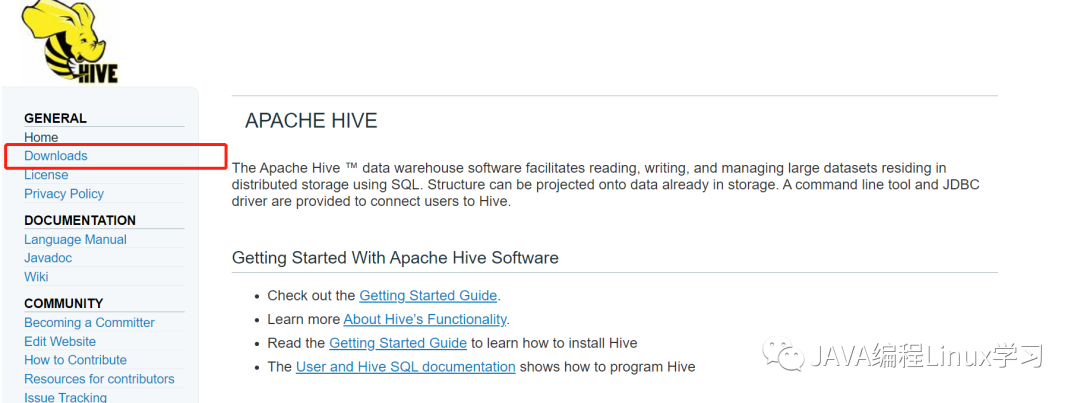This screenshot has height=403, width=1080.
Task: Open the Language Manual documentation link
Action: click(75, 239)
